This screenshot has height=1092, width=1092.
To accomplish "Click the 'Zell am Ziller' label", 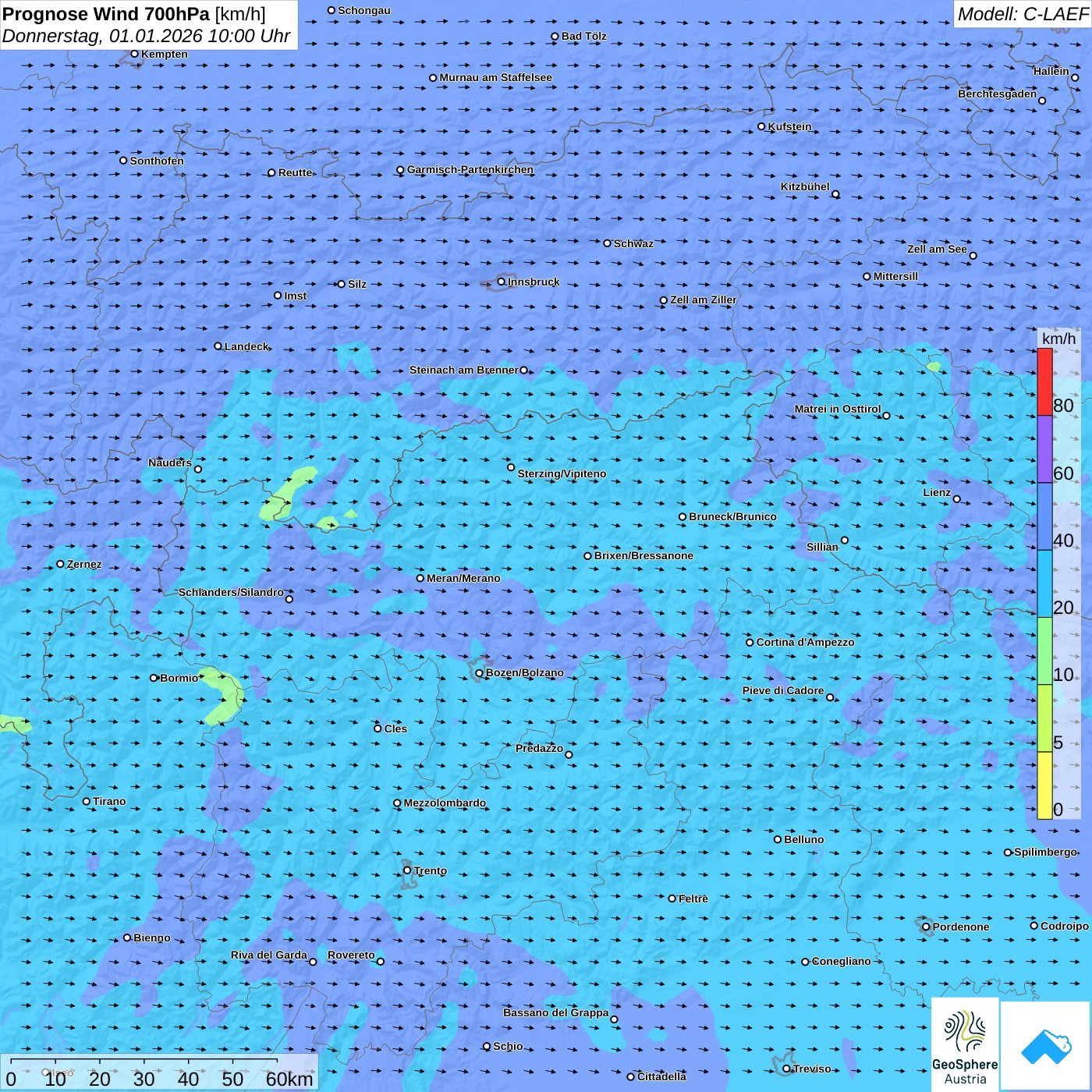I will [x=704, y=300].
